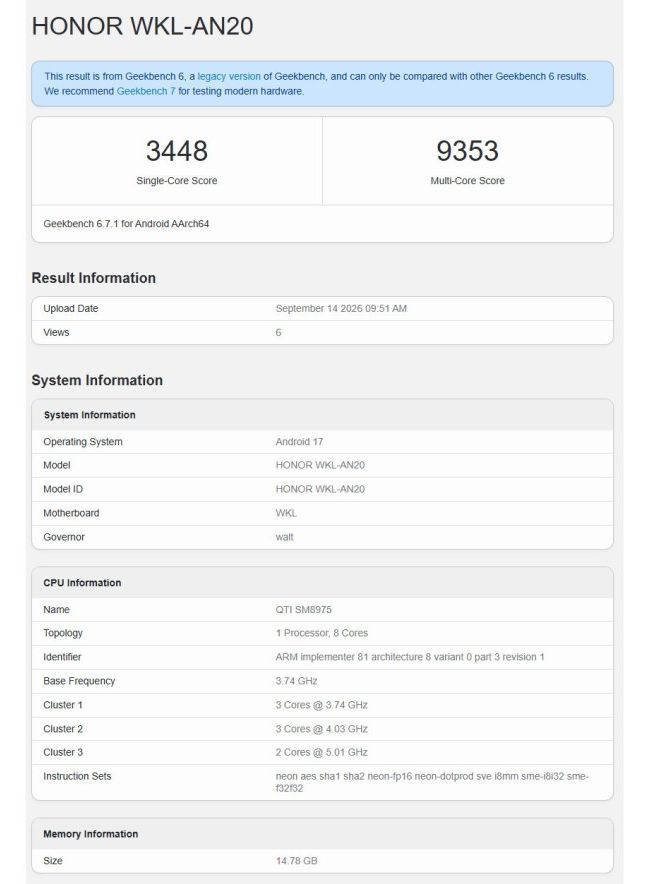Click the instruction sets list starting 'neon aes'
This screenshot has height=884, width=650.
(x=432, y=783)
